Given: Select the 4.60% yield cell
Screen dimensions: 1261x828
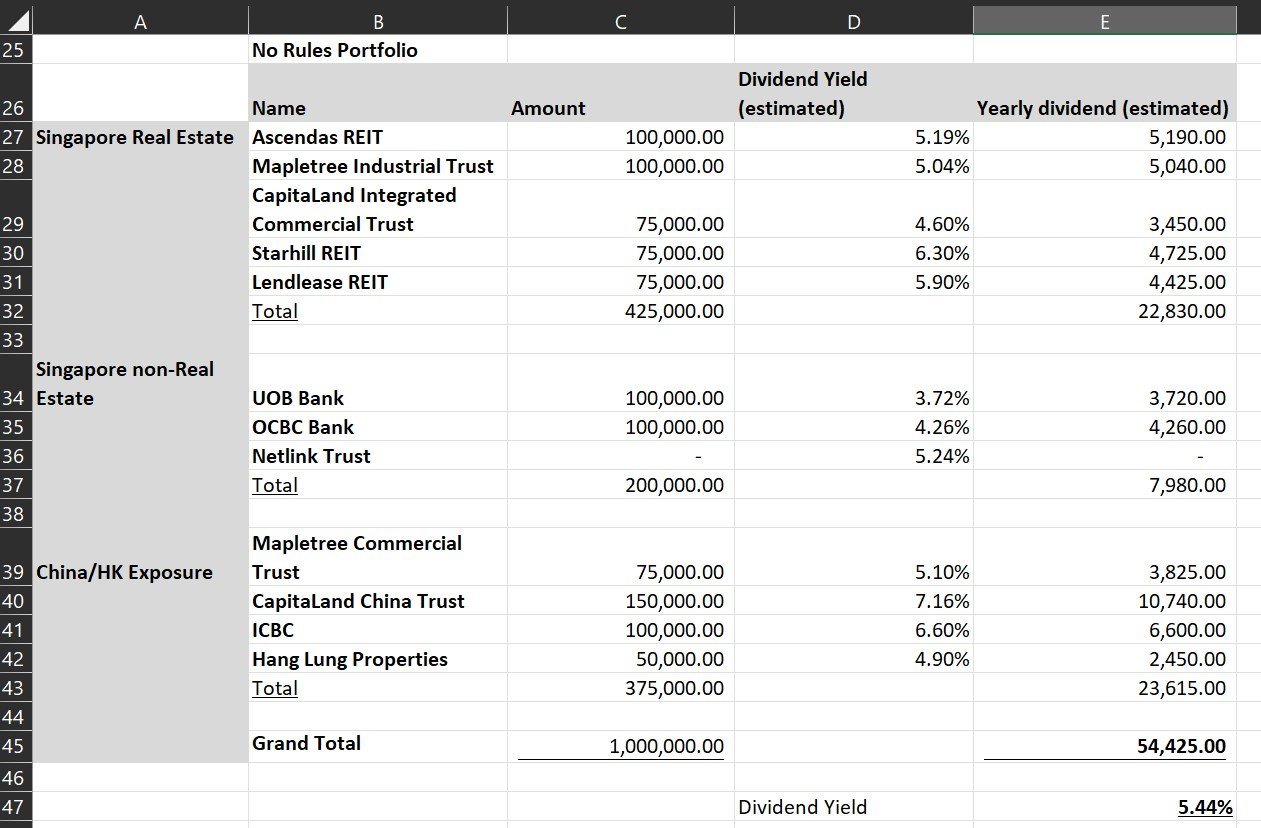Looking at the screenshot, I should coord(854,210).
